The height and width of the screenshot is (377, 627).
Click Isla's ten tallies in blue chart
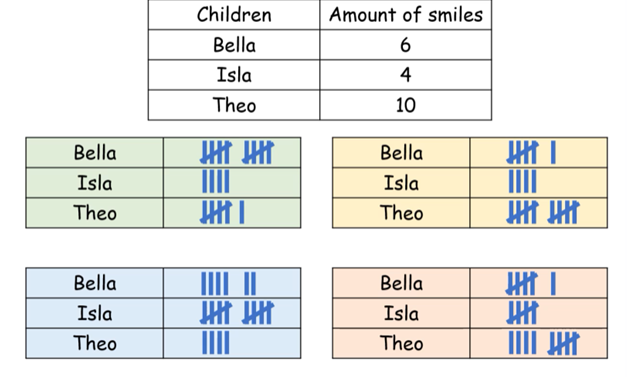[237, 313]
